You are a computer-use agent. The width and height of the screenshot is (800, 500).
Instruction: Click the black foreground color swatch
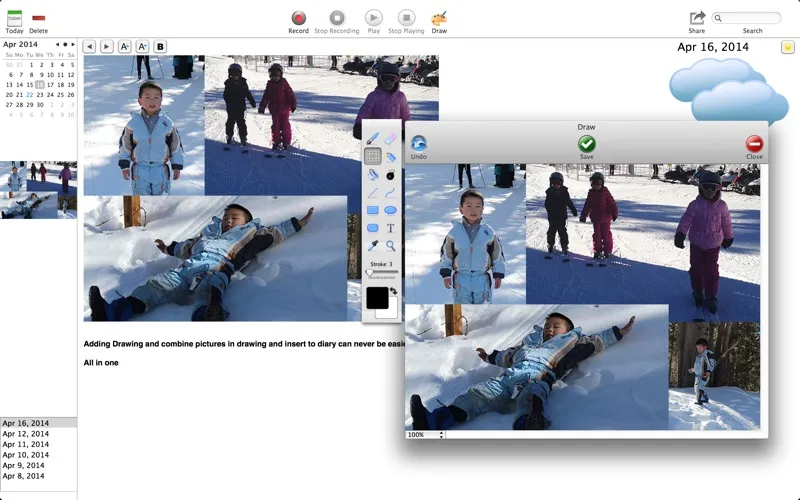(377, 298)
